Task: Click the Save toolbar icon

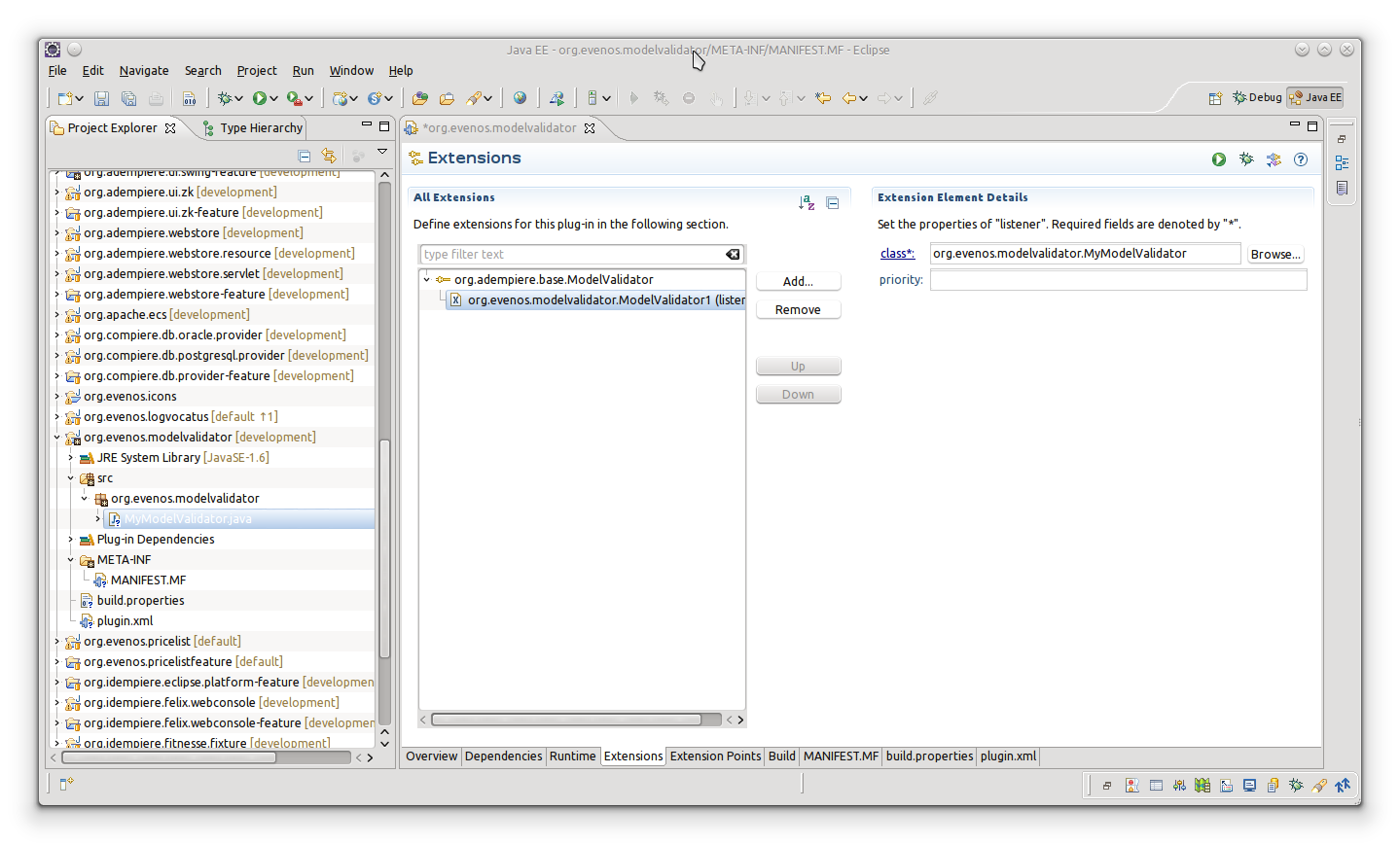Action: [101, 98]
